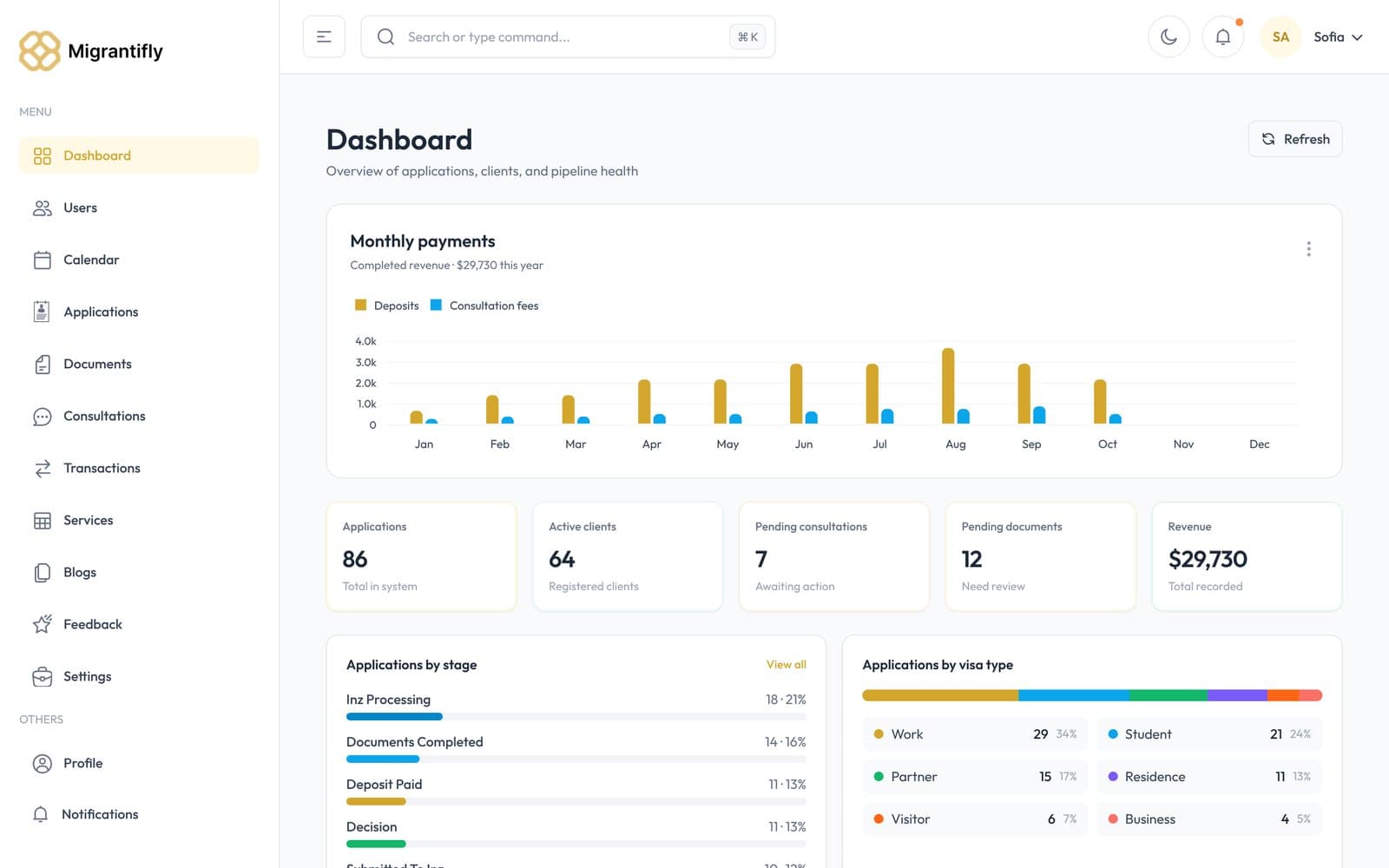The image size is (1389, 868).
Task: Click the Calendar sidebar icon
Action: tap(42, 260)
